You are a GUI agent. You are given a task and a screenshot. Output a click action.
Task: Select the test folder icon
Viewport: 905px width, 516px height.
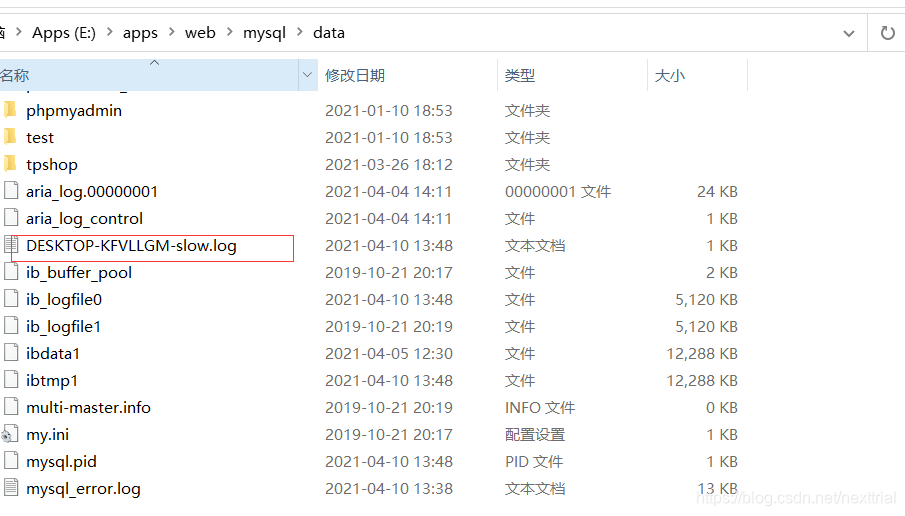coord(10,137)
